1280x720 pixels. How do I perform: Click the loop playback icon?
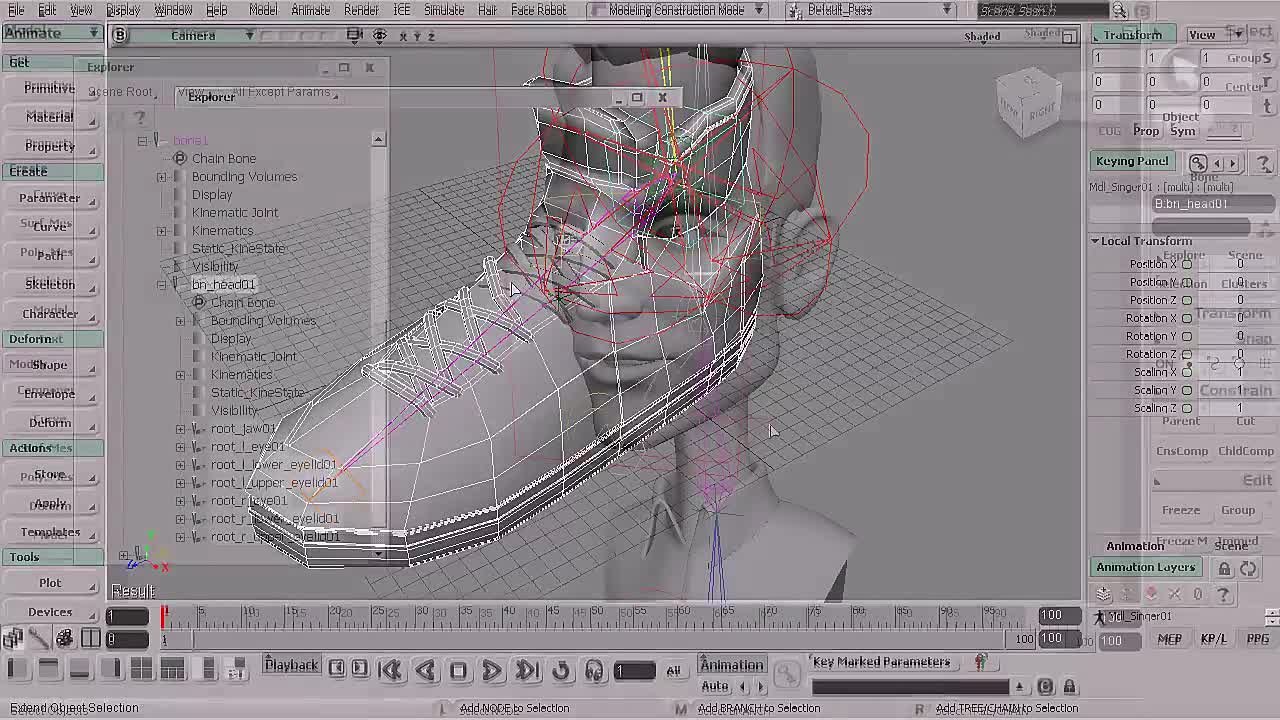point(561,671)
